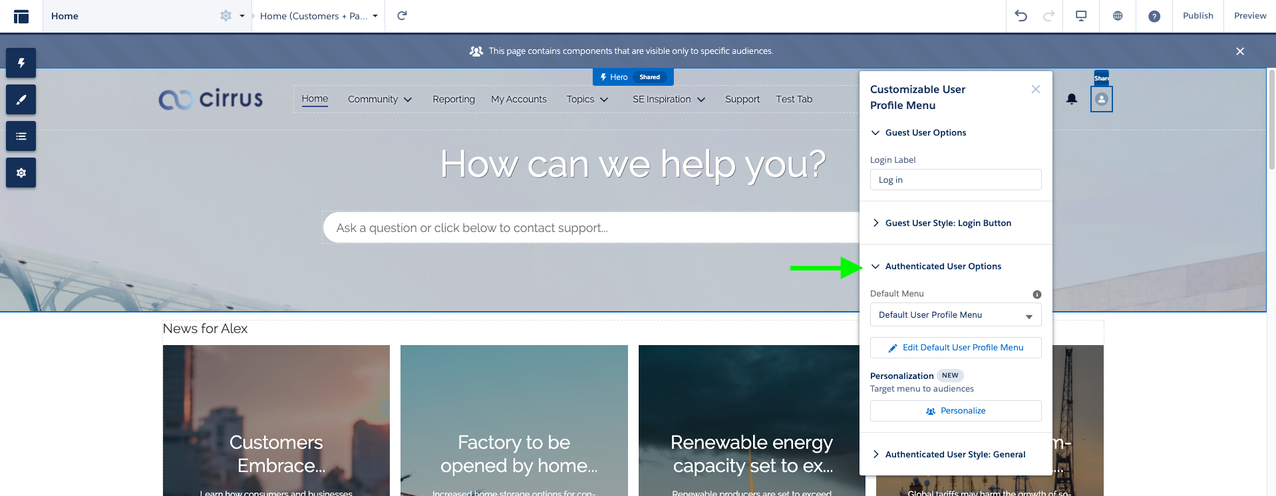Open the Customers Embrace news card

point(276,420)
